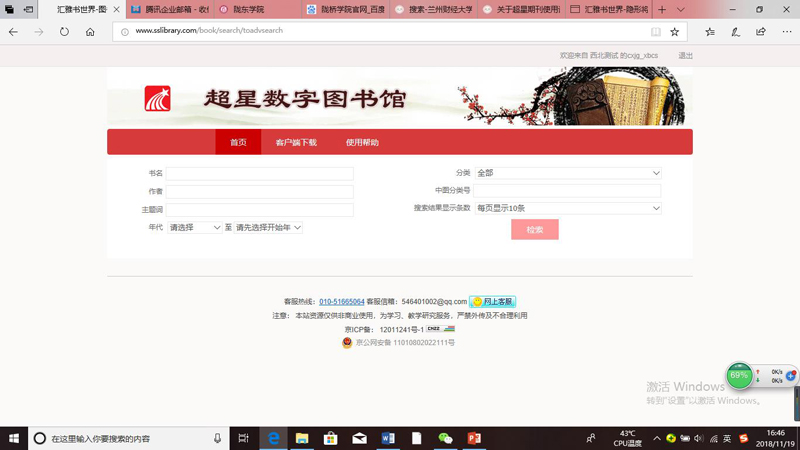Screen dimensions: 800x450
Task: Open browser settings and more menu
Action: pyautogui.click(x=787, y=32)
